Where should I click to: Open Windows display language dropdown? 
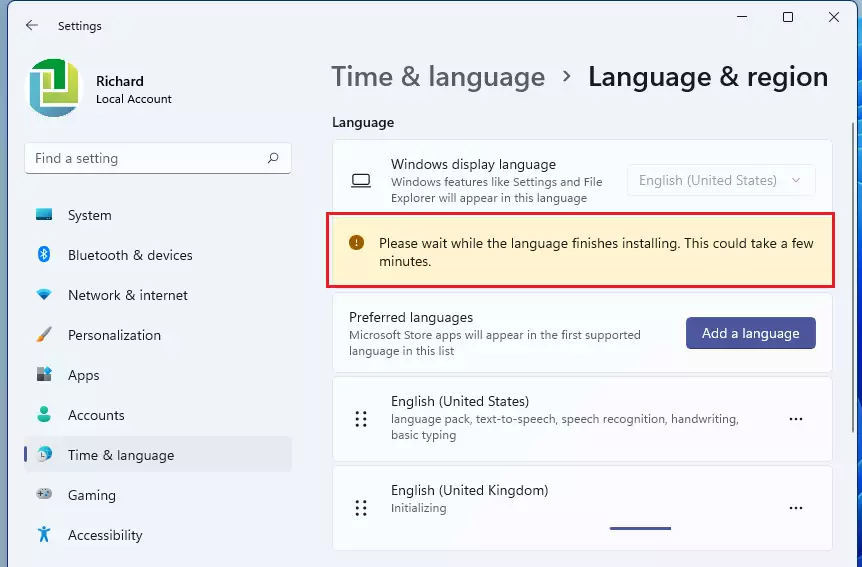click(x=721, y=180)
